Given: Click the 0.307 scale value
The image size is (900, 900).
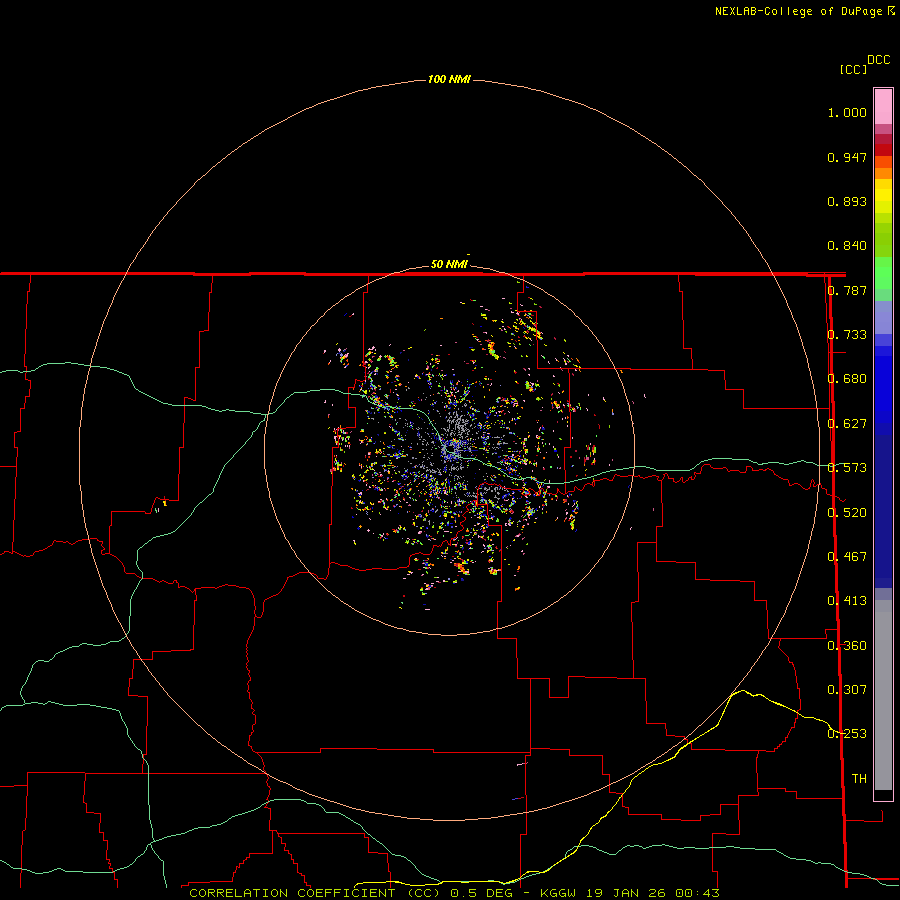Looking at the screenshot, I should pos(847,690).
